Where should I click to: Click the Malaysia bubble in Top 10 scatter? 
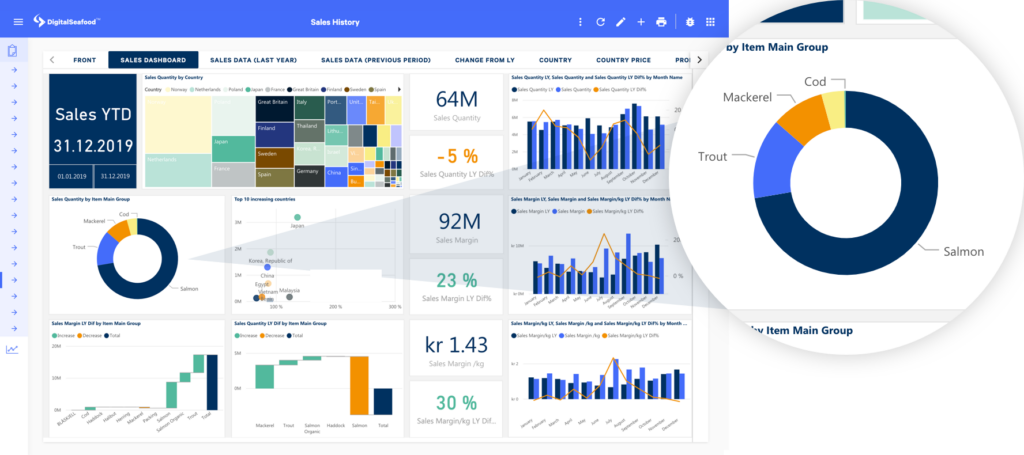point(289,297)
